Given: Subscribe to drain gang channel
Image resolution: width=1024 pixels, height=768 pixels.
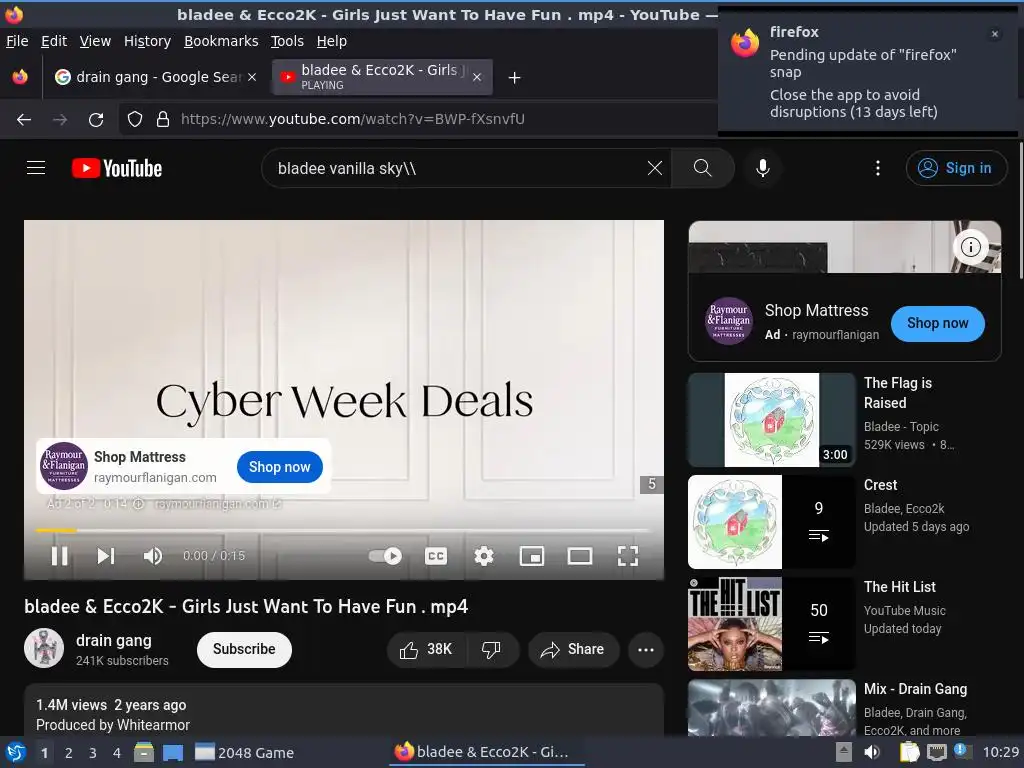Looking at the screenshot, I should (x=244, y=649).
